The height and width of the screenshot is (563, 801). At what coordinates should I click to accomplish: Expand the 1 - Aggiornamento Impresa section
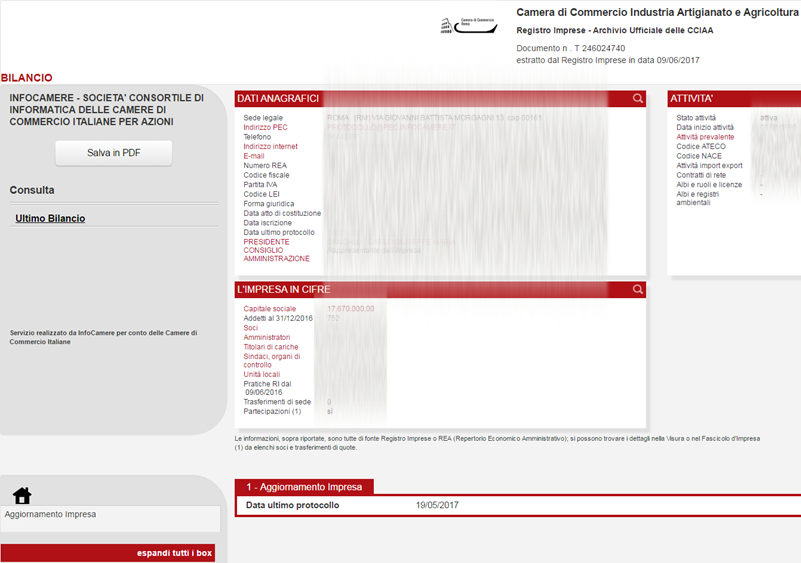click(304, 486)
